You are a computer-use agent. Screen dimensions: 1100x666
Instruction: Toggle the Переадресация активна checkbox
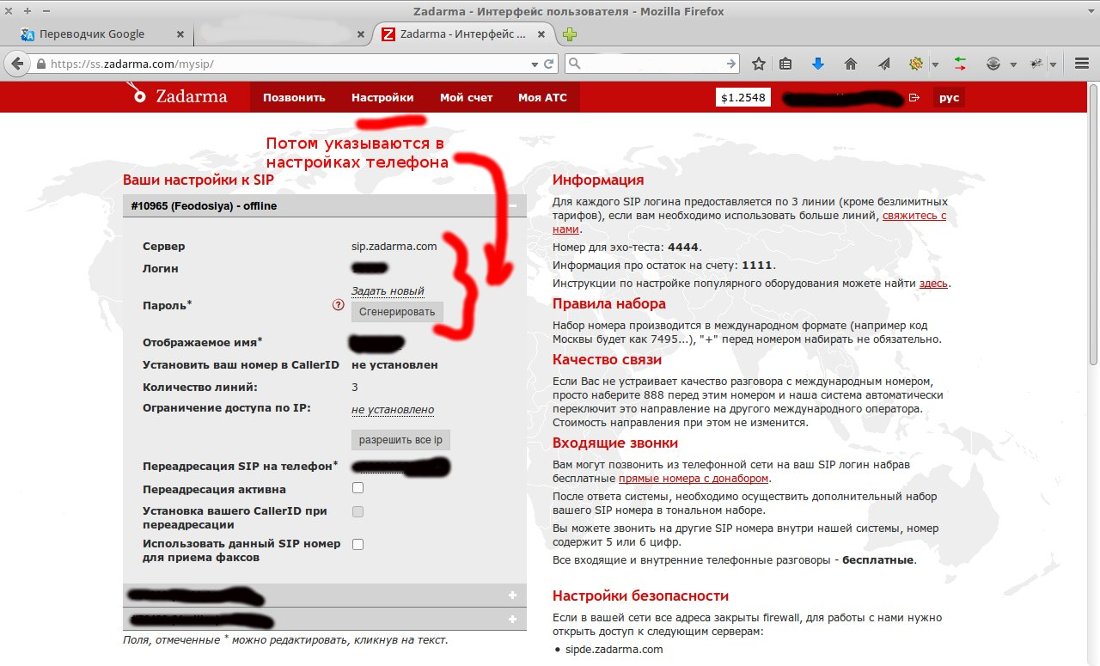click(358, 488)
